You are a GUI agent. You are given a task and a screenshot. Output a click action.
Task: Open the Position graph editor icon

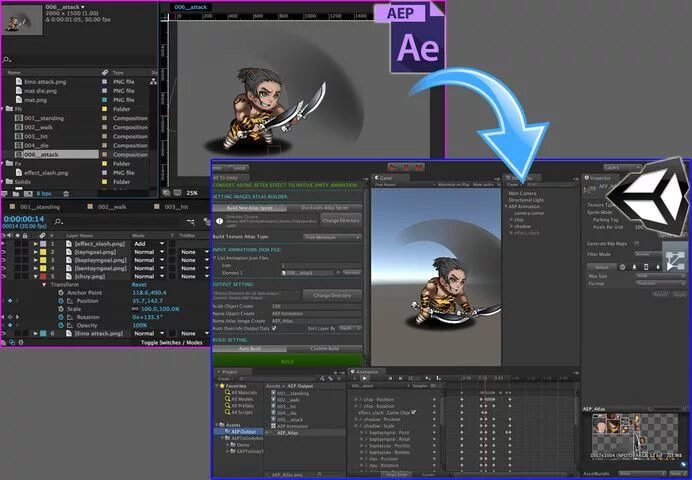click(x=70, y=301)
